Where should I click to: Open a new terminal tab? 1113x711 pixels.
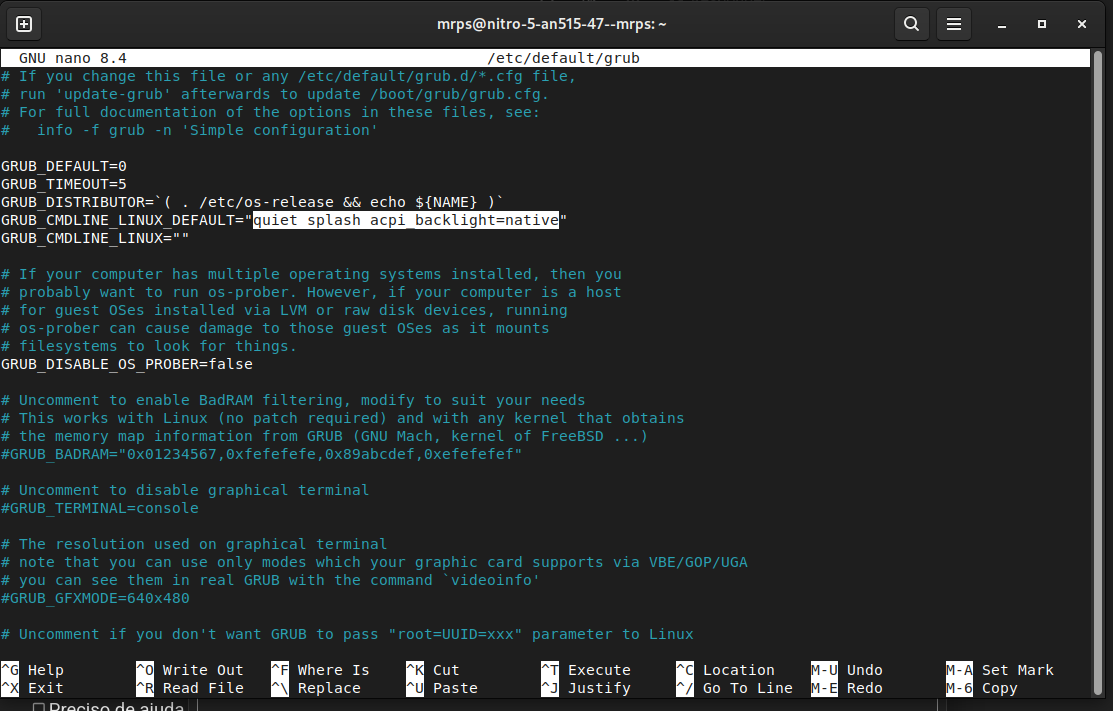(x=25, y=24)
